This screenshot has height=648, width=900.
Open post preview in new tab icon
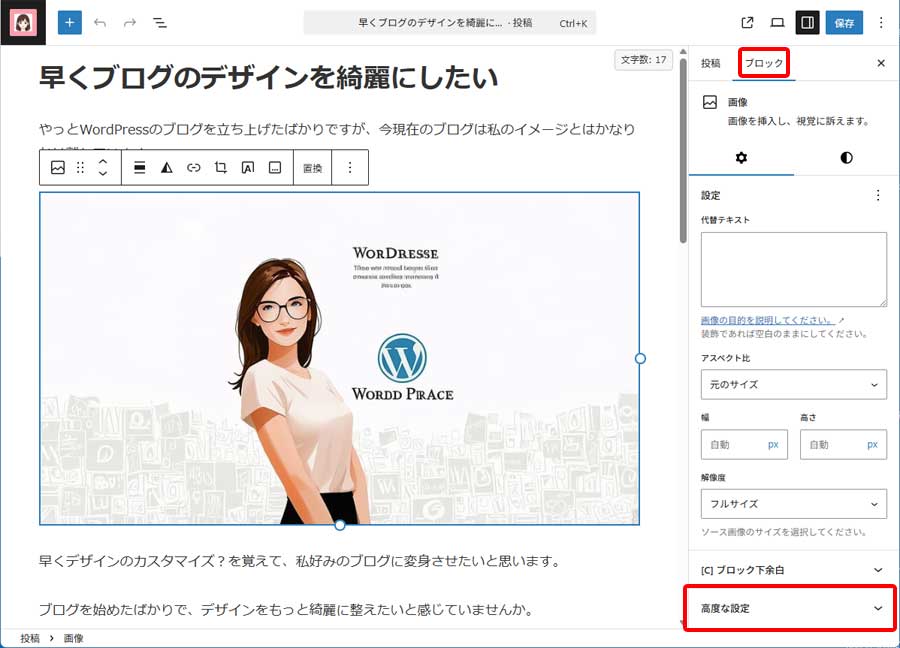(747, 22)
